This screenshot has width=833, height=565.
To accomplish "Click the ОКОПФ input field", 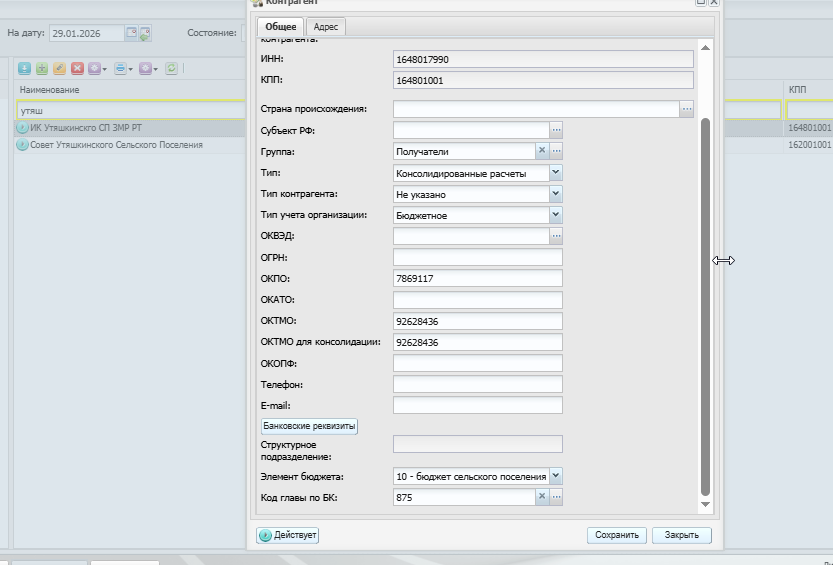I will (478, 363).
